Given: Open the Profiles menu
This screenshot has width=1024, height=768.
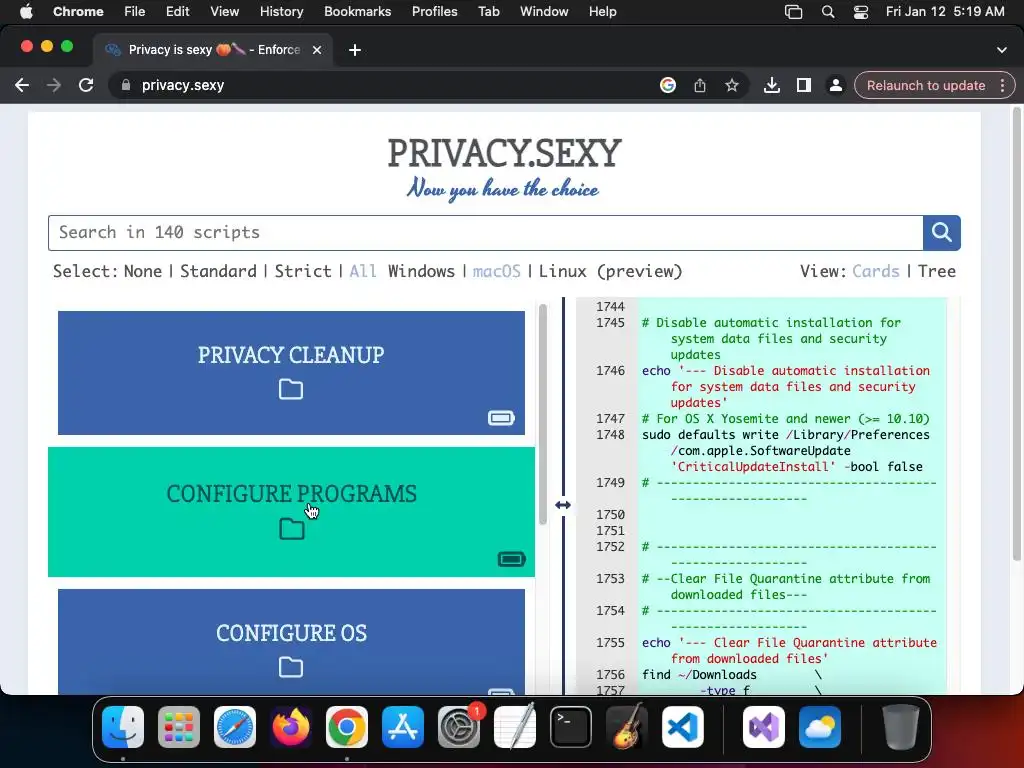Looking at the screenshot, I should (434, 12).
